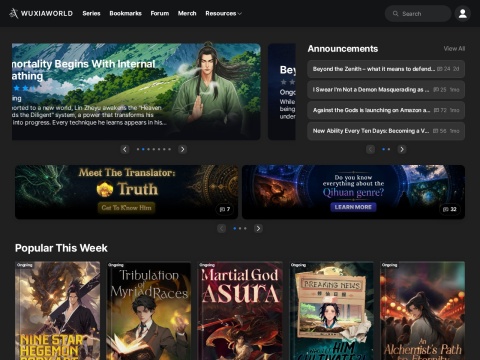The height and width of the screenshot is (360, 480).
Task: Open comments count on Qihuan genre banner
Action: (450, 209)
